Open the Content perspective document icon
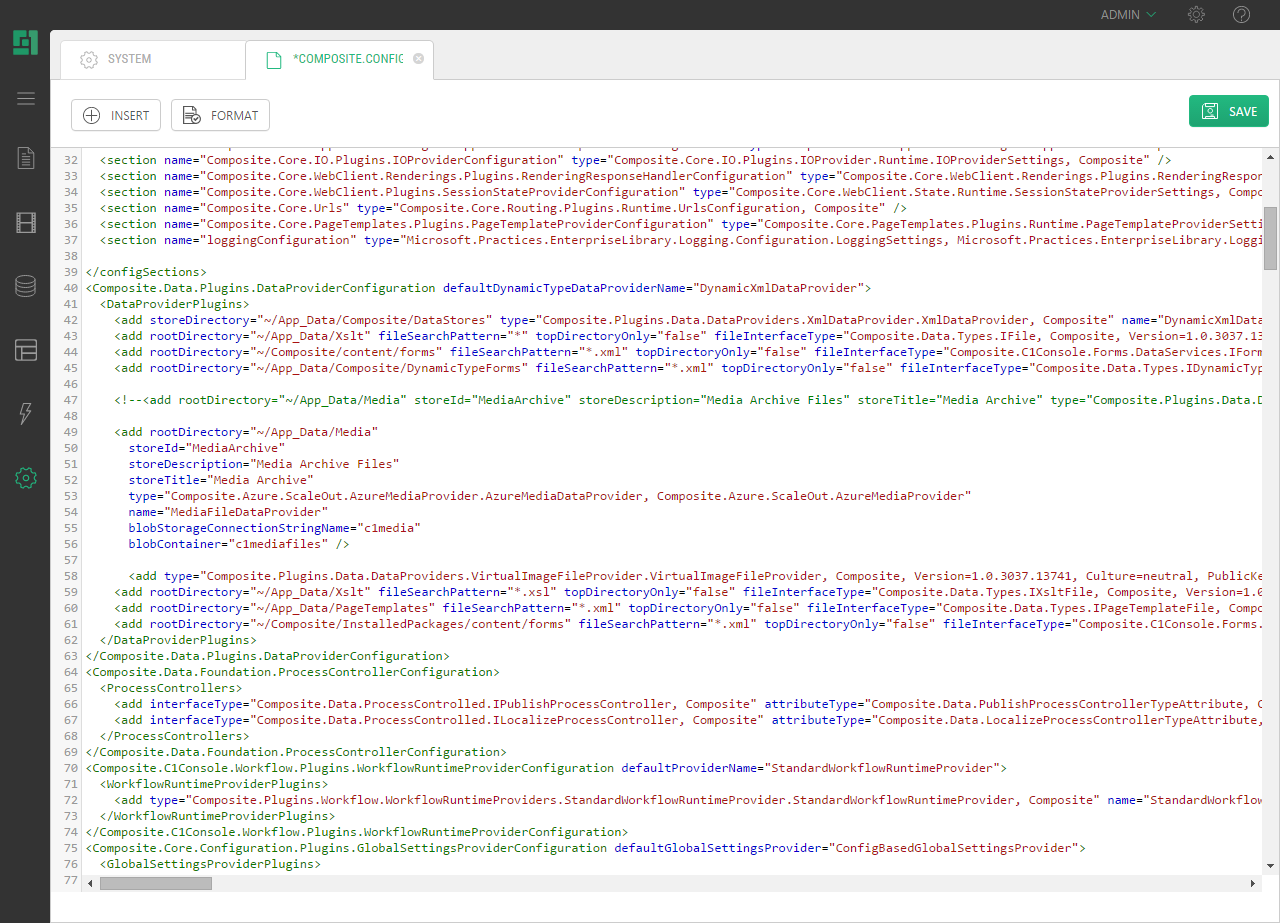 pyautogui.click(x=26, y=158)
